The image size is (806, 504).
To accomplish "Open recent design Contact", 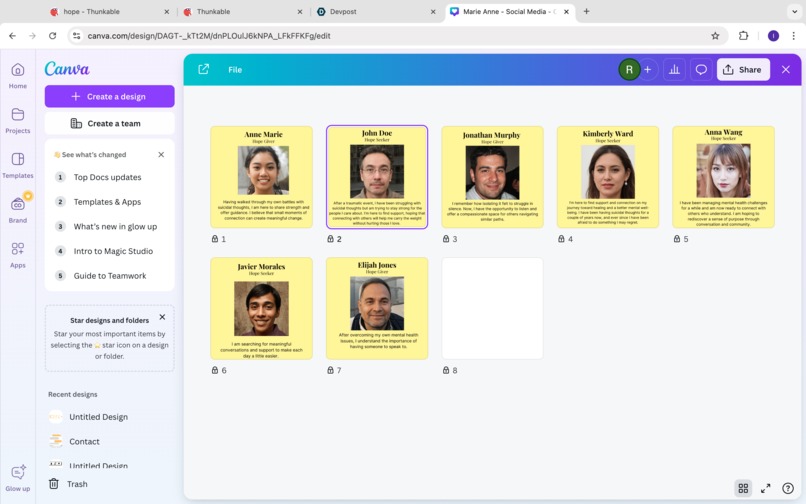I will pos(85,441).
